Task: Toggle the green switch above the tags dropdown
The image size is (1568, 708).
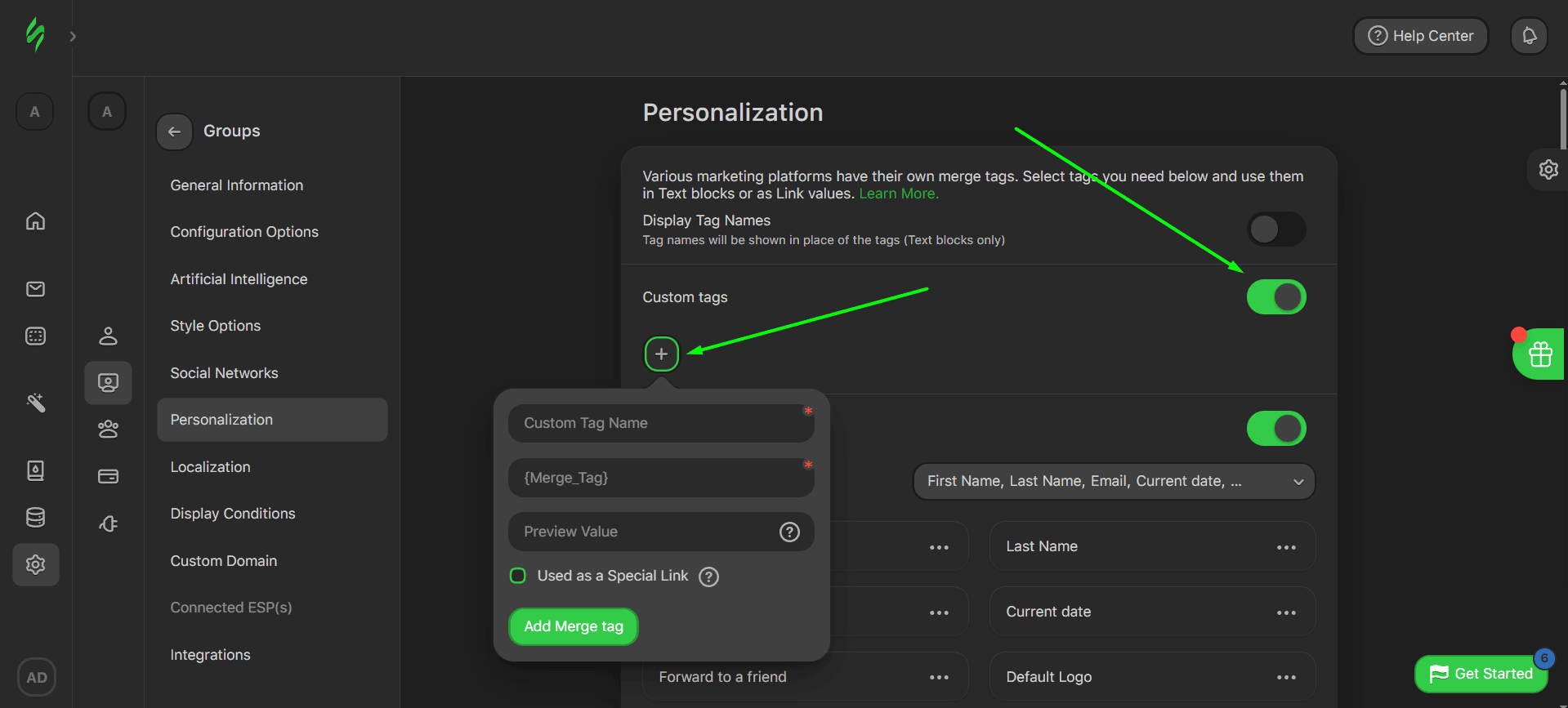Action: pos(1276,429)
